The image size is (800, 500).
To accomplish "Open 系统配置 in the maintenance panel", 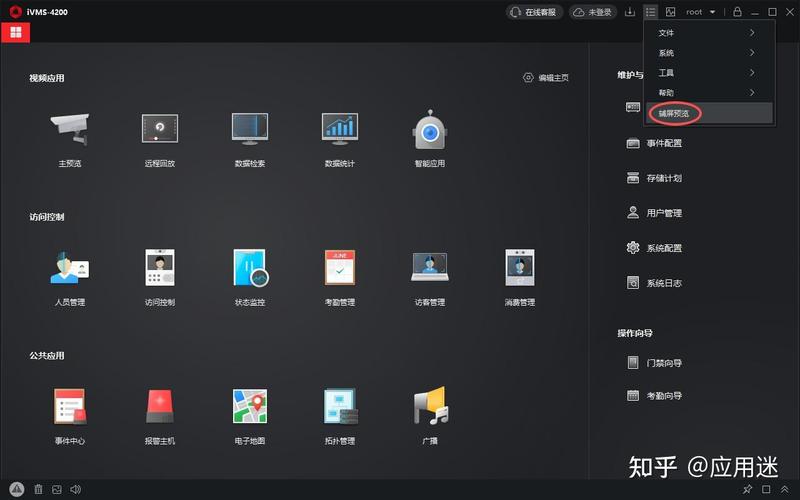I will click(654, 248).
